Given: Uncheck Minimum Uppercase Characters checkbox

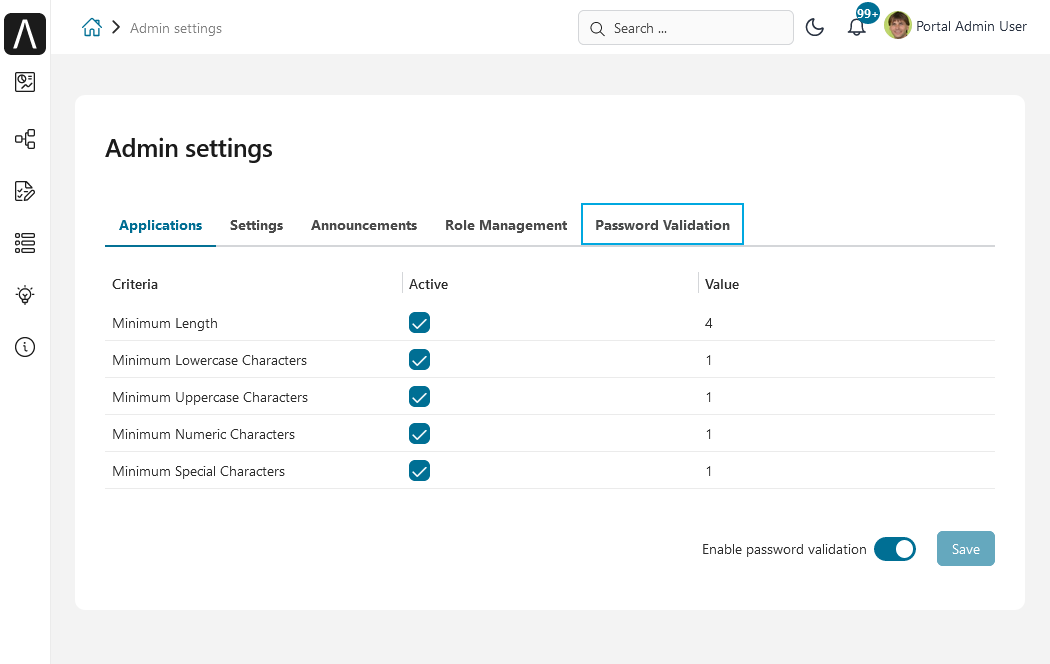Looking at the screenshot, I should (x=419, y=397).
